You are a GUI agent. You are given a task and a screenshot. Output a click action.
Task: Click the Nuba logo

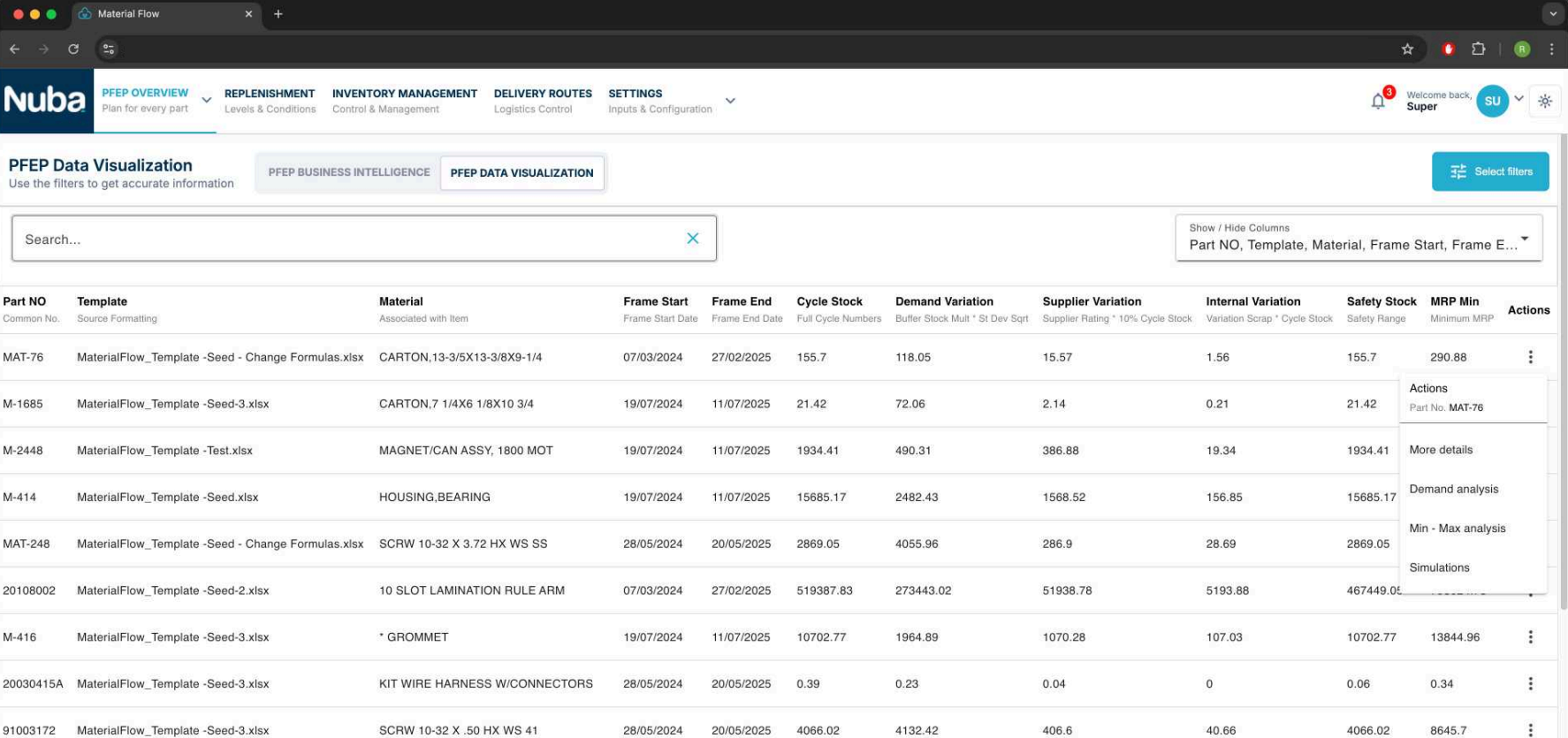coord(46,101)
